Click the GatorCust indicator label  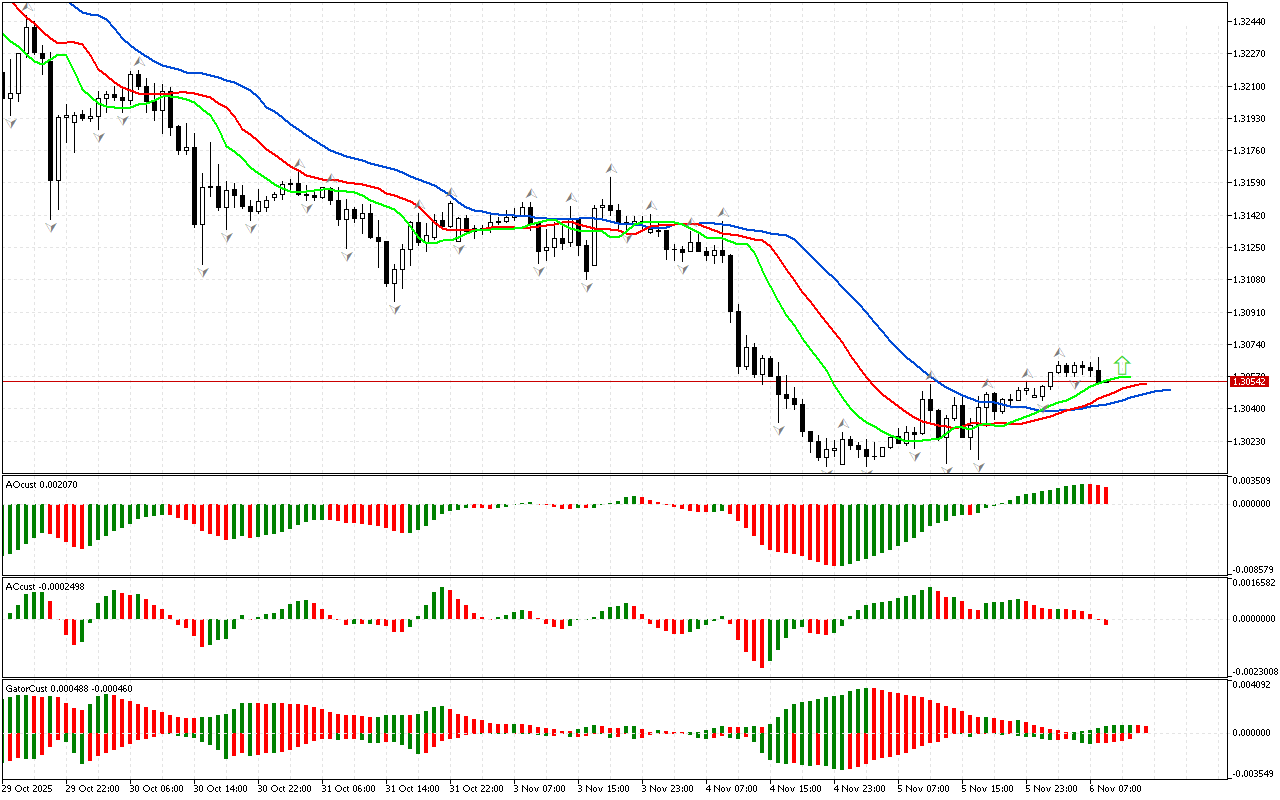[68, 688]
